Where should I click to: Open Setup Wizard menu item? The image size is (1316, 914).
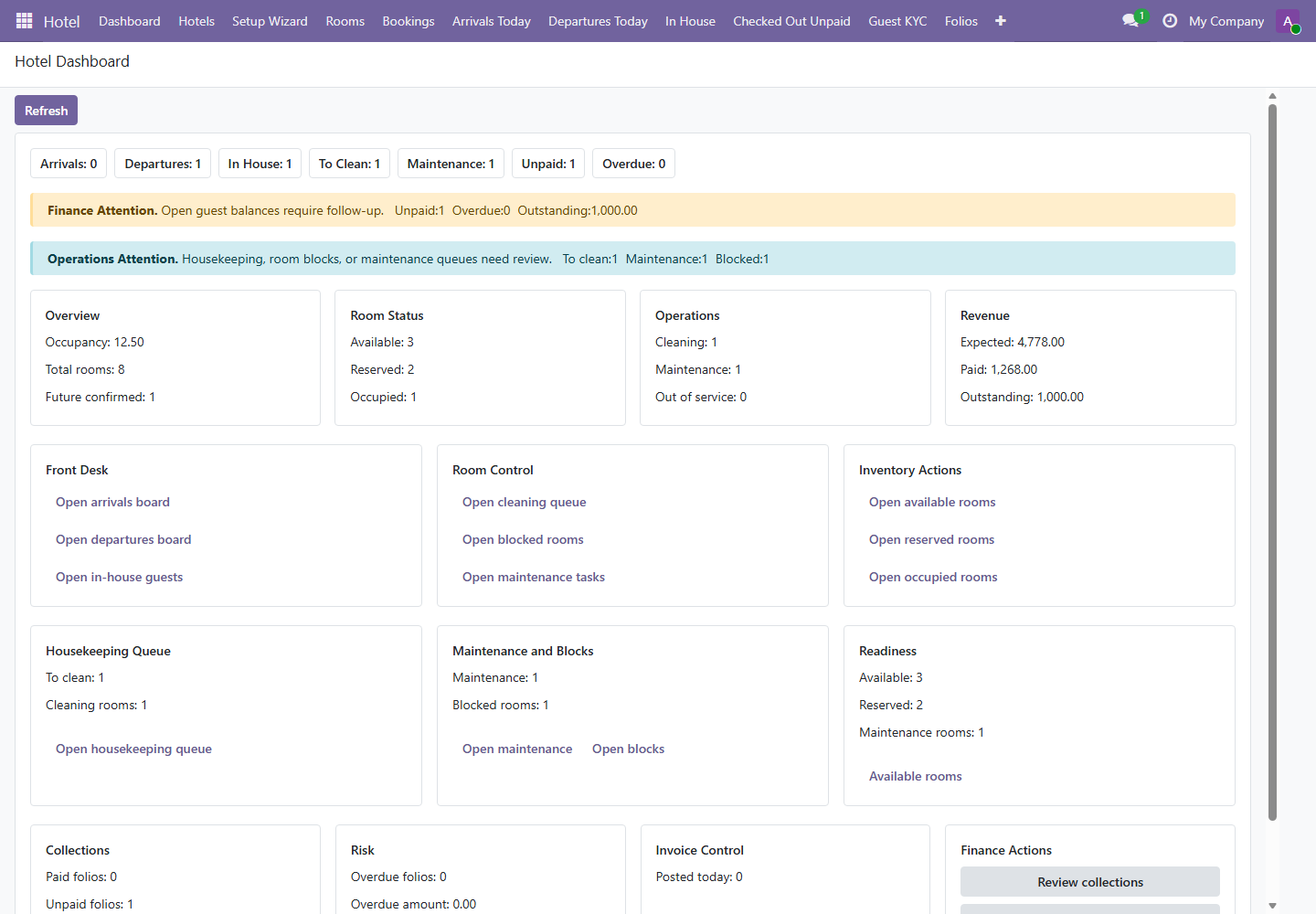click(x=270, y=21)
